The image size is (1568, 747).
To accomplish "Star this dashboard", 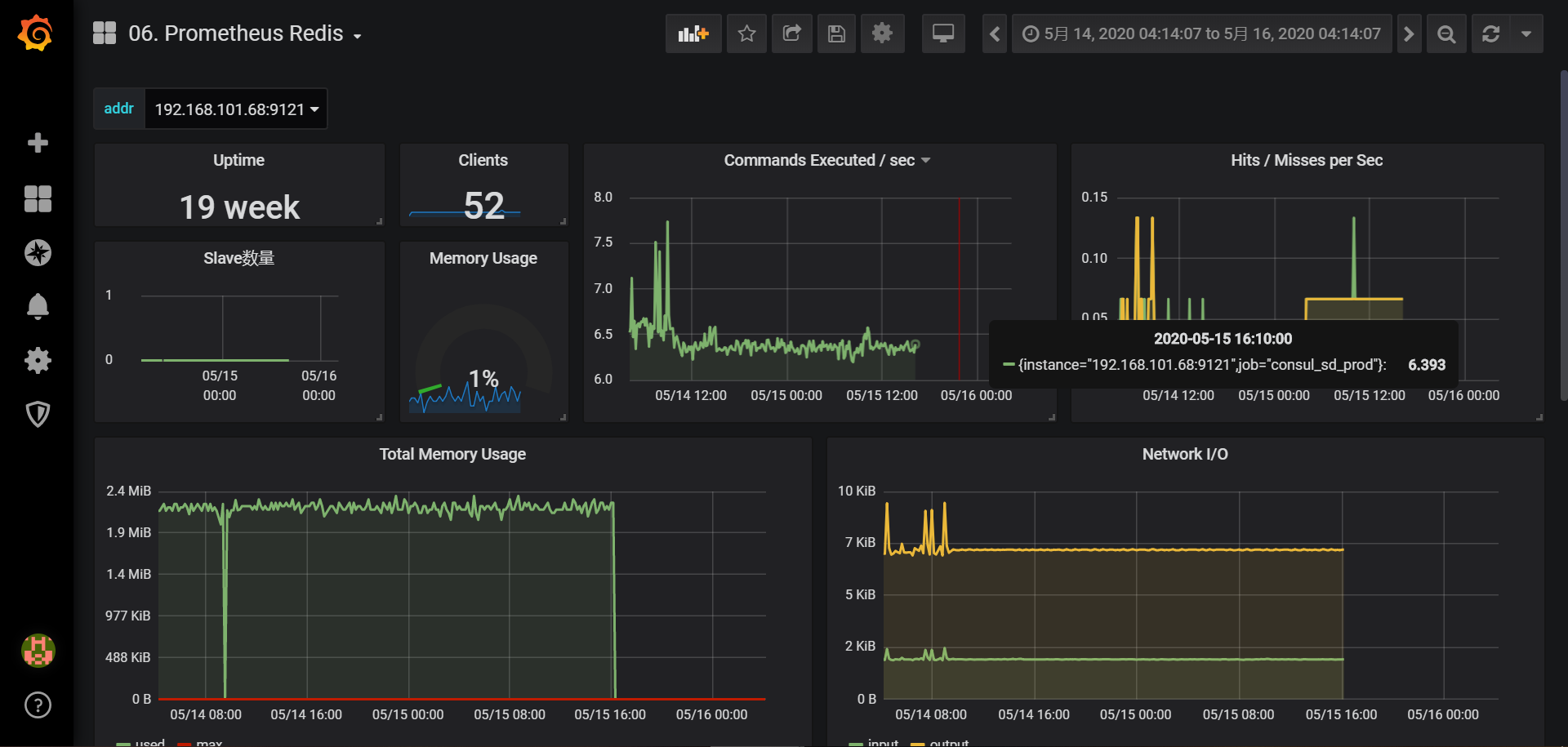I will coord(746,33).
